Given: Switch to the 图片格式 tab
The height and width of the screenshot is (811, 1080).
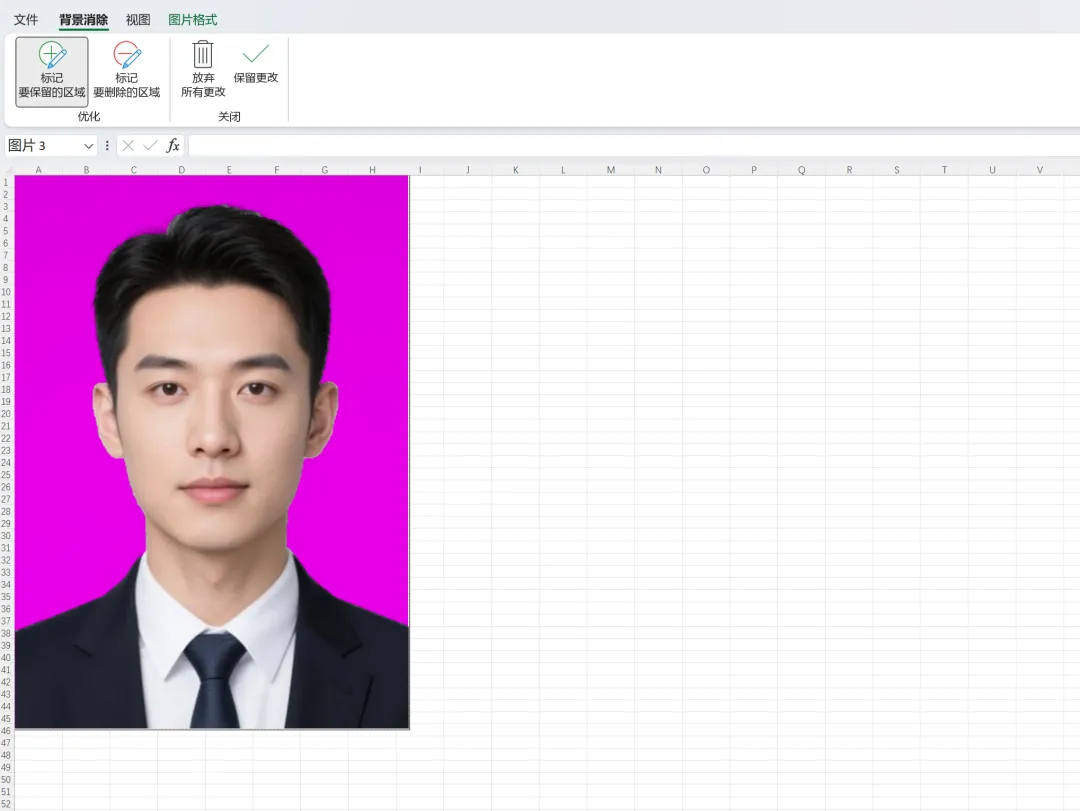Looking at the screenshot, I should click(x=193, y=20).
